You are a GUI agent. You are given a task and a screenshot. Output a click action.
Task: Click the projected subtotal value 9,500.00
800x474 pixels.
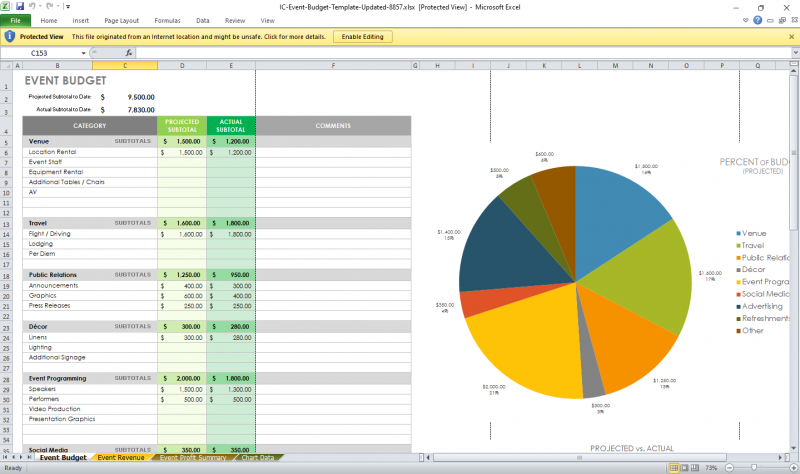pos(141,97)
